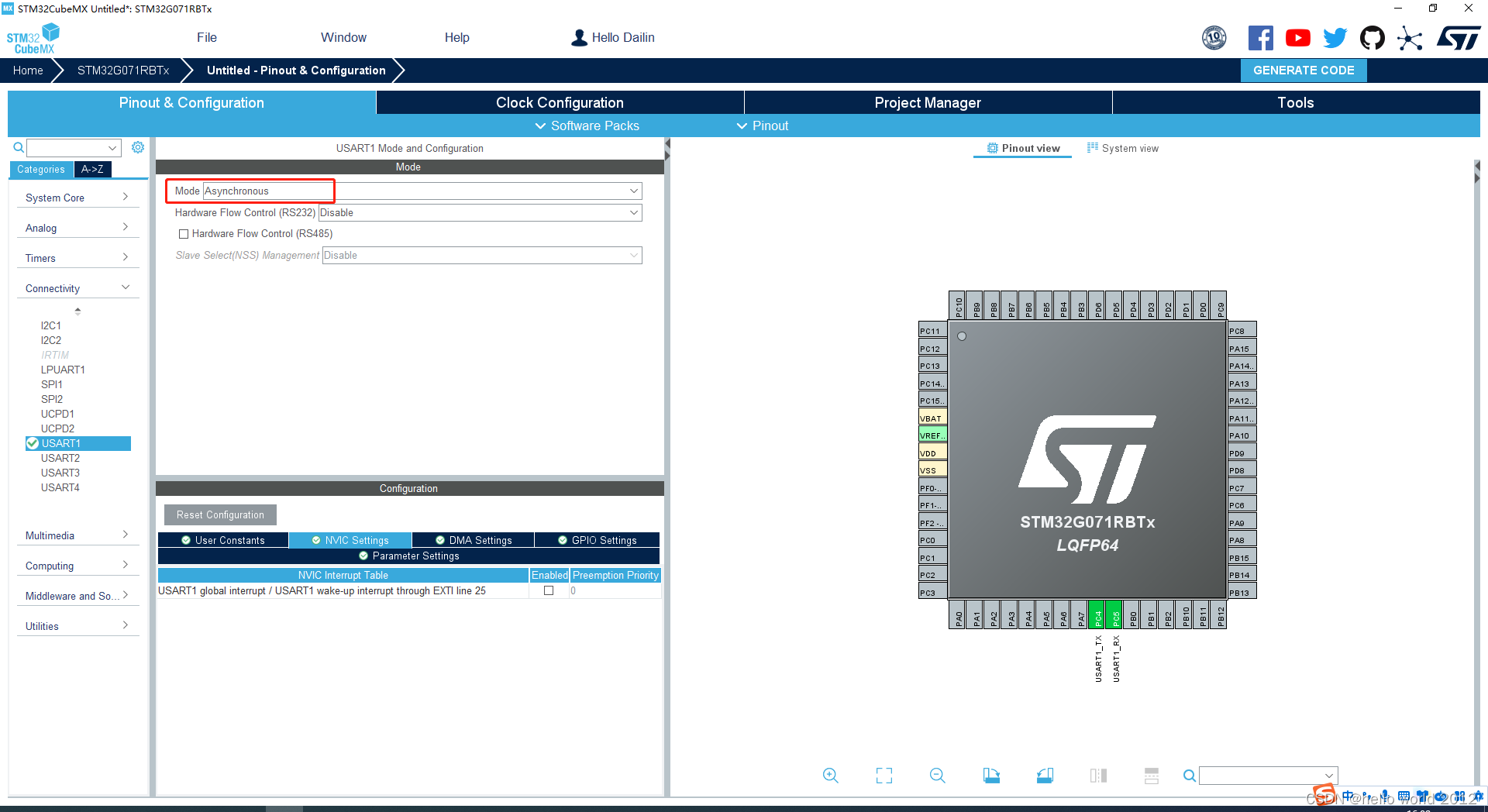The width and height of the screenshot is (1488, 812).
Task: Click the pin list layout icon
Action: [x=1152, y=776]
